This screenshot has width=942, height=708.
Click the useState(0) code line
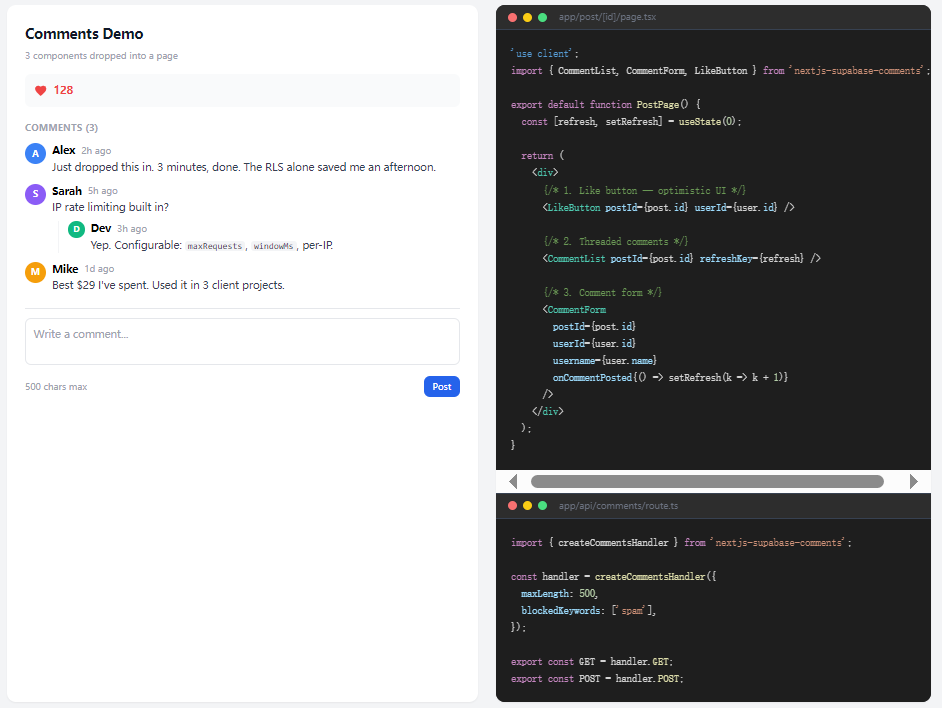[631, 121]
